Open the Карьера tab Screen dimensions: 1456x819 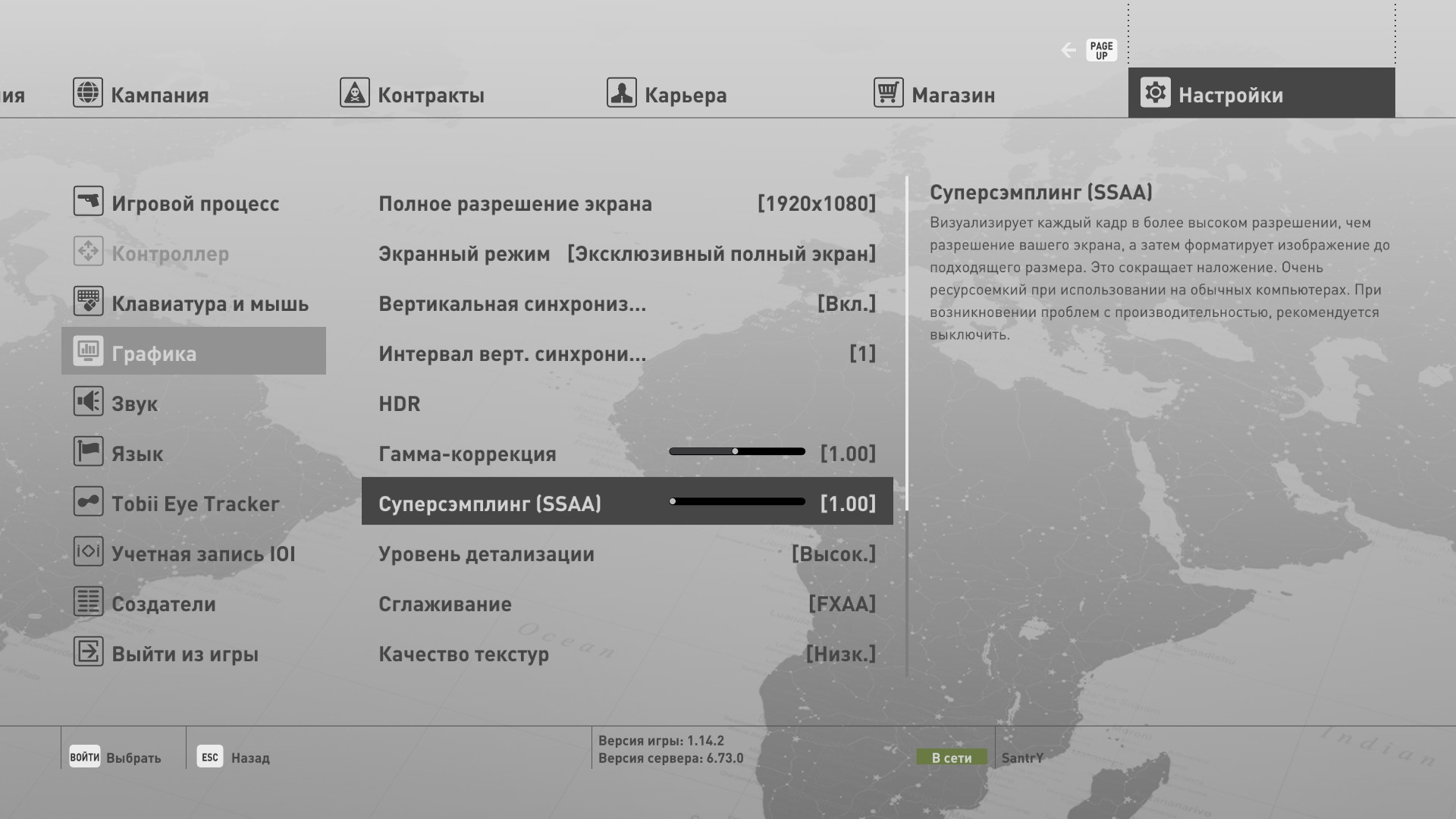point(667,93)
